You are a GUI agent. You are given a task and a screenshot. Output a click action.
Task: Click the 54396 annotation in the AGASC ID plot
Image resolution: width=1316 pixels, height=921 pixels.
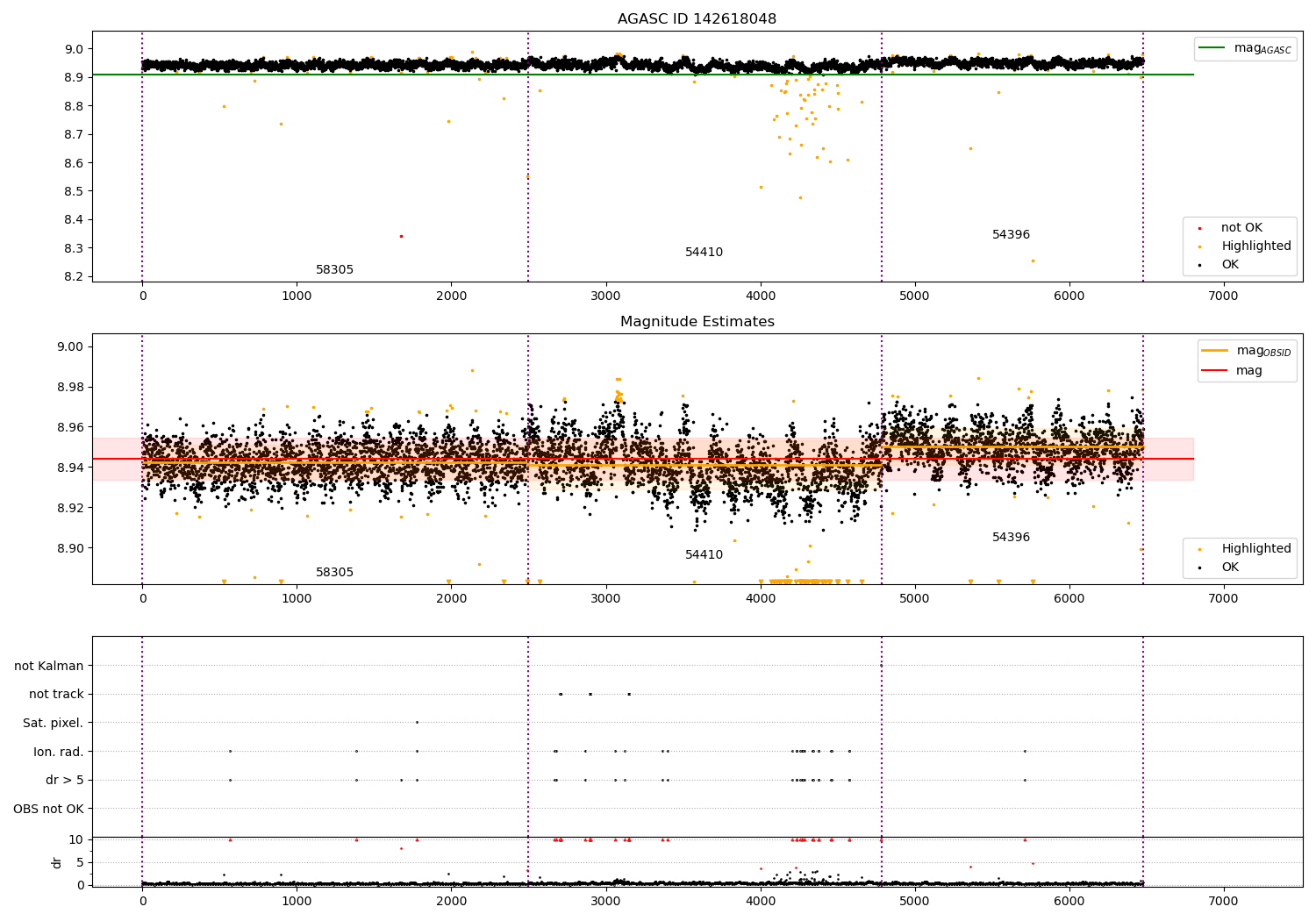point(1011,235)
